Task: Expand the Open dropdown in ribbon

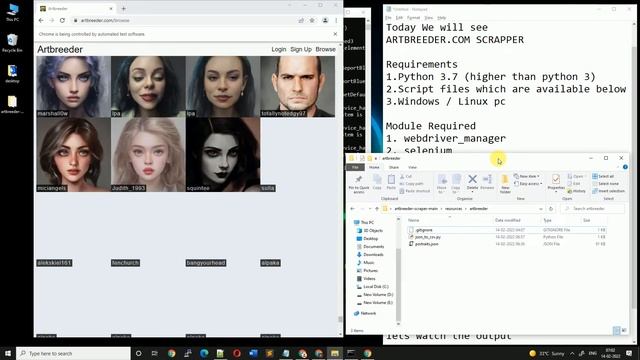Action: pos(576,176)
